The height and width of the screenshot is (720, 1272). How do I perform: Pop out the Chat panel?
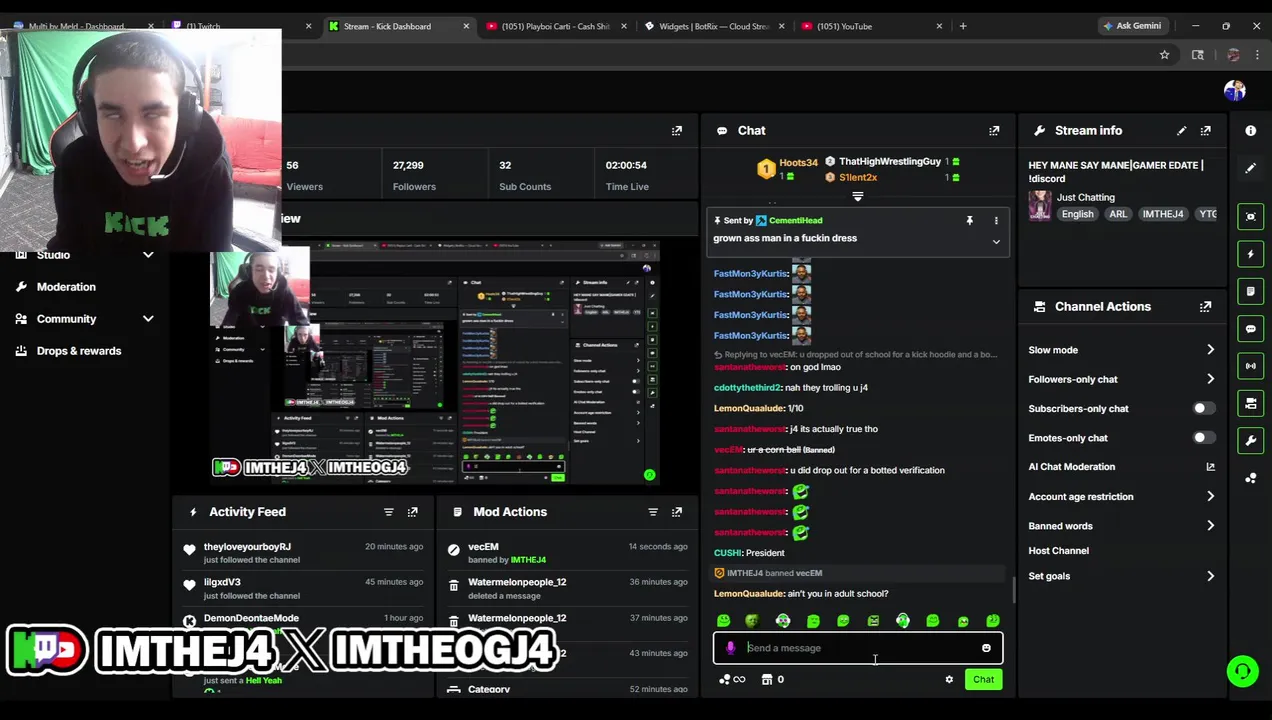coord(994,131)
